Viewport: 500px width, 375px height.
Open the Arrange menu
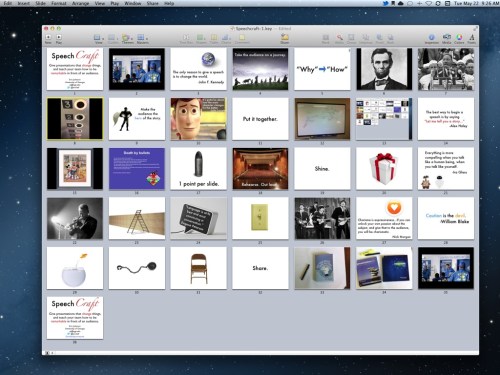tap(80, 3)
